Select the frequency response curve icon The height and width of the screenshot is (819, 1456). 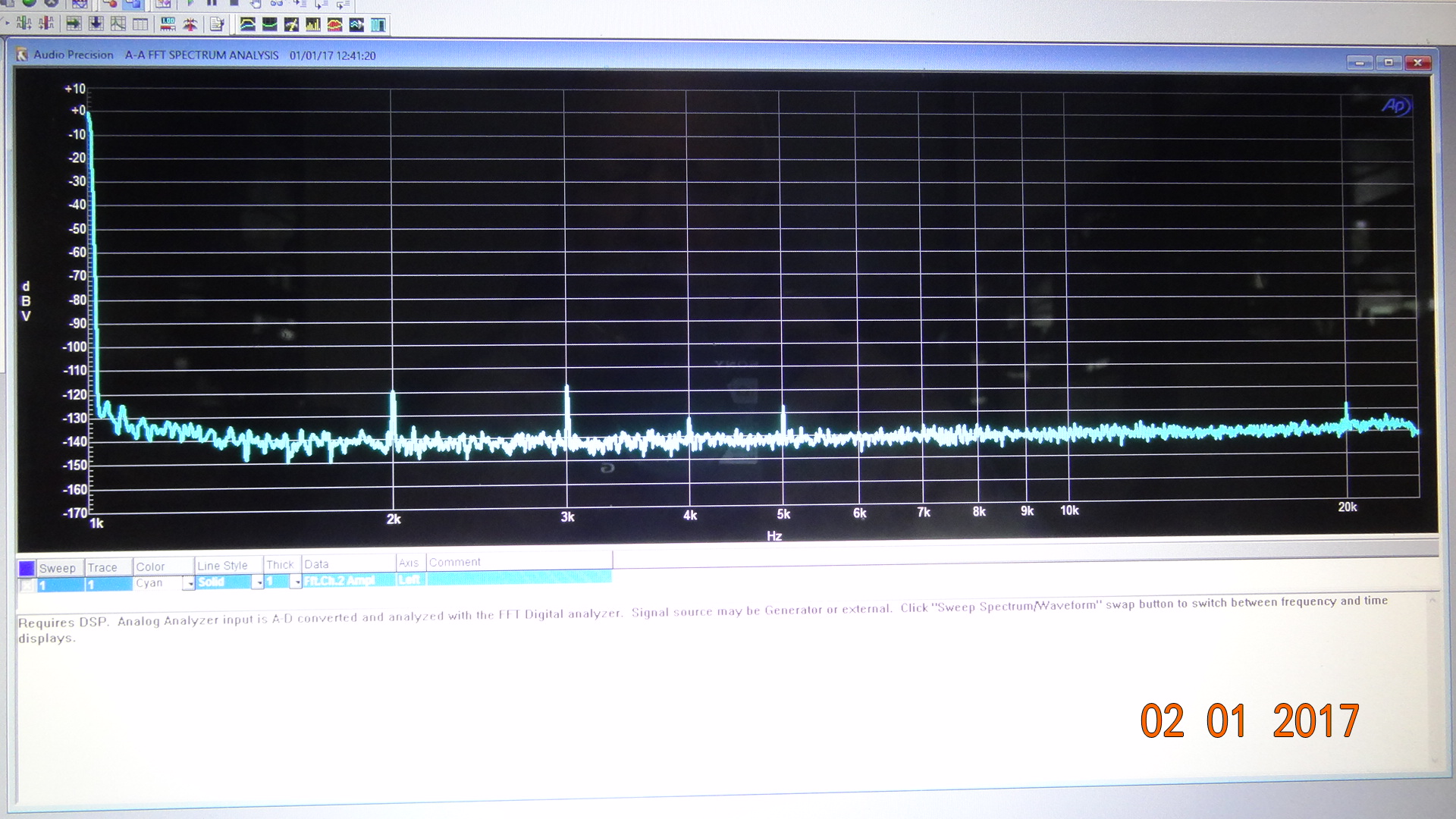click(x=248, y=24)
